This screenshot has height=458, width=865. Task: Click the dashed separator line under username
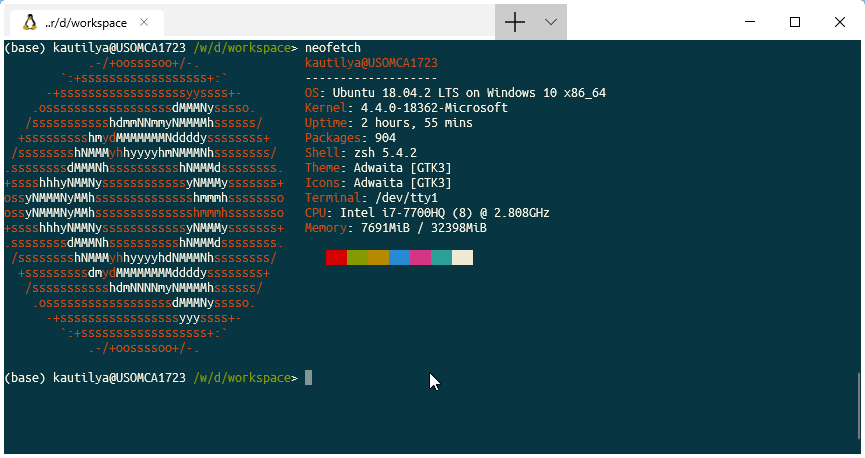tap(371, 78)
